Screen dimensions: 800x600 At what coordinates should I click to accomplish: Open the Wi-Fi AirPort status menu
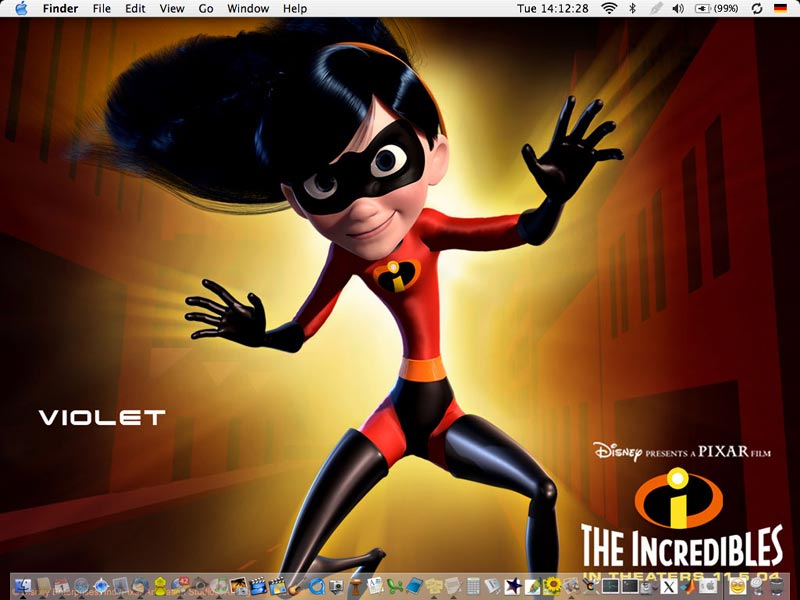pyautogui.click(x=609, y=8)
